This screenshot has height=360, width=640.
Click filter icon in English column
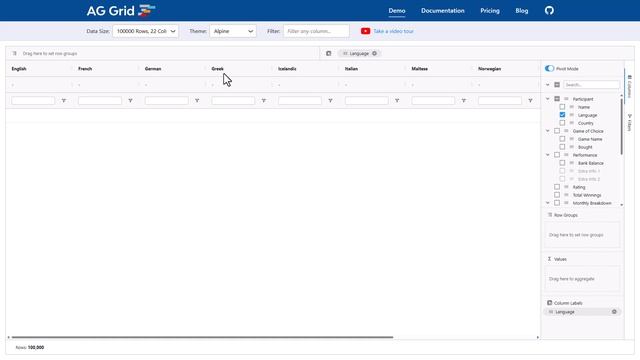pyautogui.click(x=64, y=100)
